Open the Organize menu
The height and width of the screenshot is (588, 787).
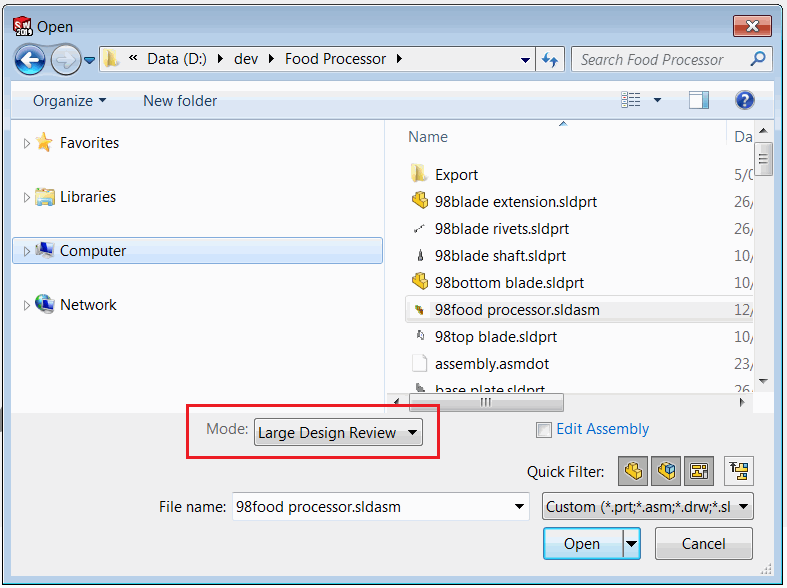pos(70,101)
